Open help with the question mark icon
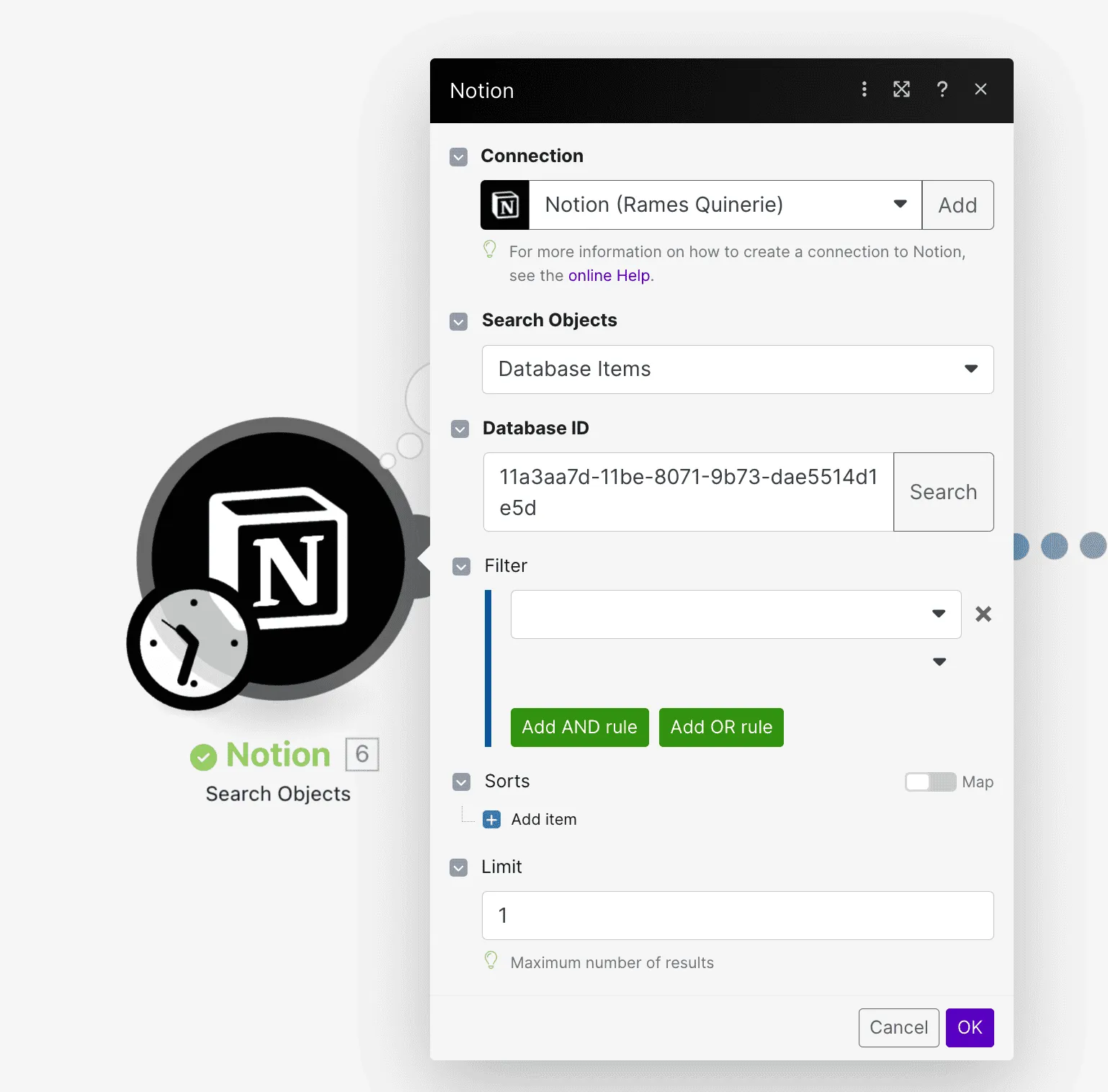Image resolution: width=1108 pixels, height=1092 pixels. click(x=942, y=89)
